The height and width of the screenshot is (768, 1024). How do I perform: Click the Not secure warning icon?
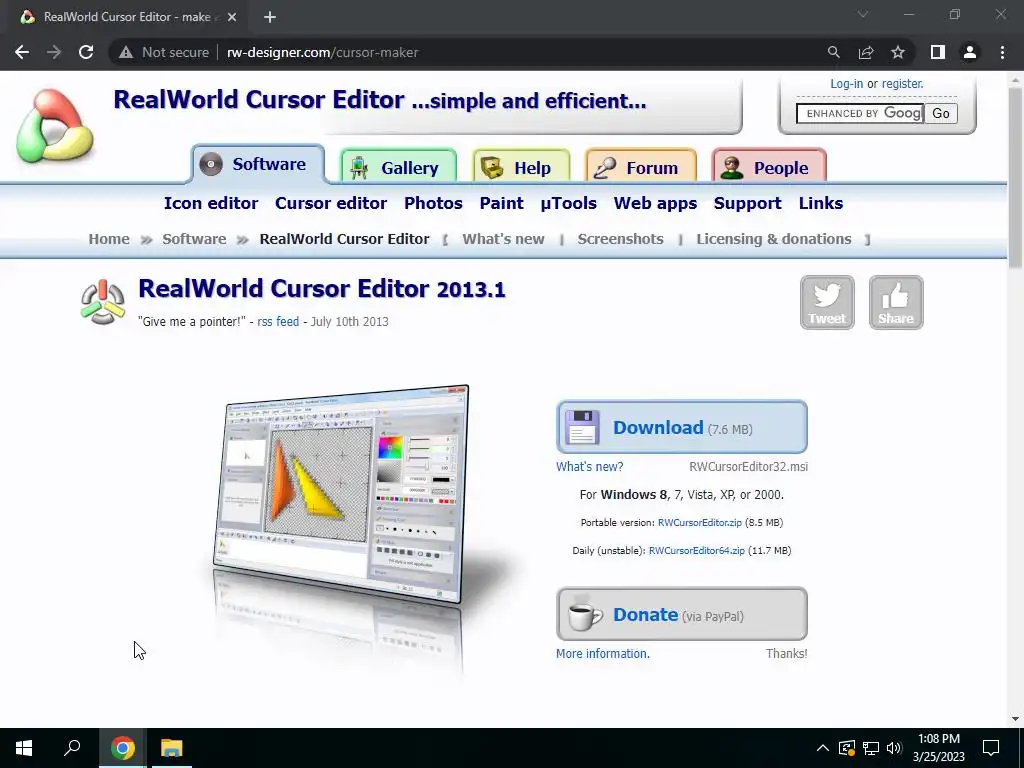(x=126, y=52)
